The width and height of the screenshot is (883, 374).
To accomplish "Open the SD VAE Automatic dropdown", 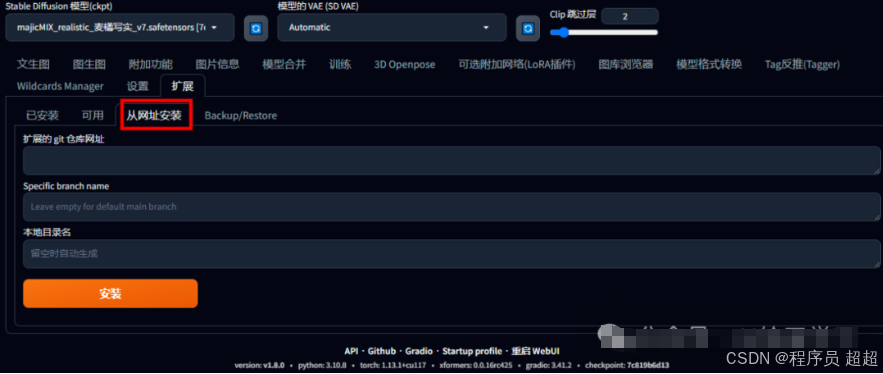I will [392, 28].
